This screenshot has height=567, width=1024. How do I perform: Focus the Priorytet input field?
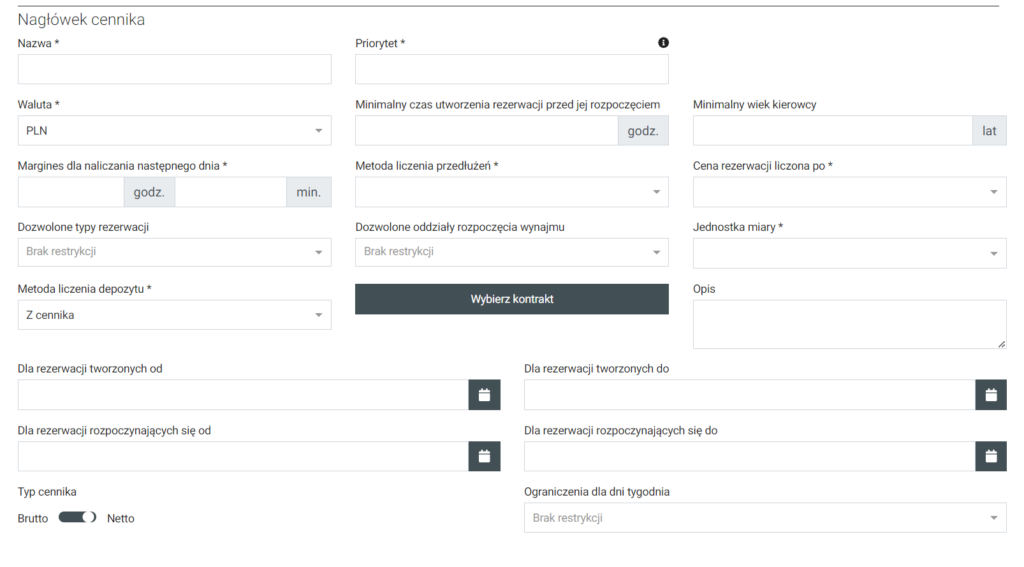511,69
